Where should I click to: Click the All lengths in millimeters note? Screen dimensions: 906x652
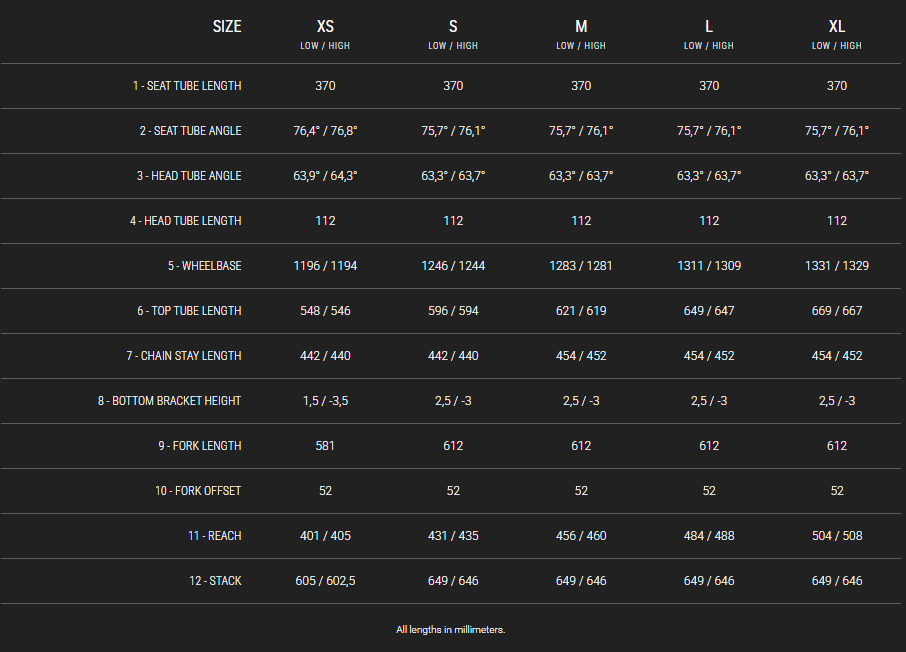(x=451, y=629)
